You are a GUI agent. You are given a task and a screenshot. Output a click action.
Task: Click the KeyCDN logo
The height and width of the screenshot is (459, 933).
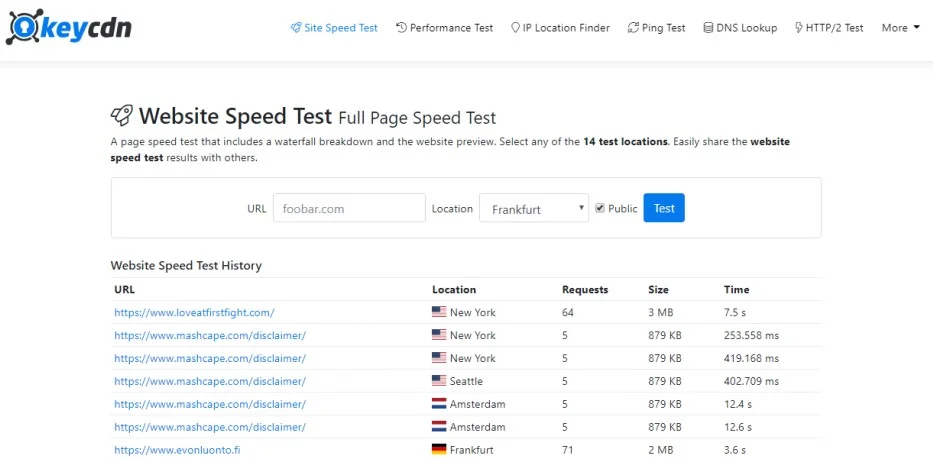coord(68,27)
